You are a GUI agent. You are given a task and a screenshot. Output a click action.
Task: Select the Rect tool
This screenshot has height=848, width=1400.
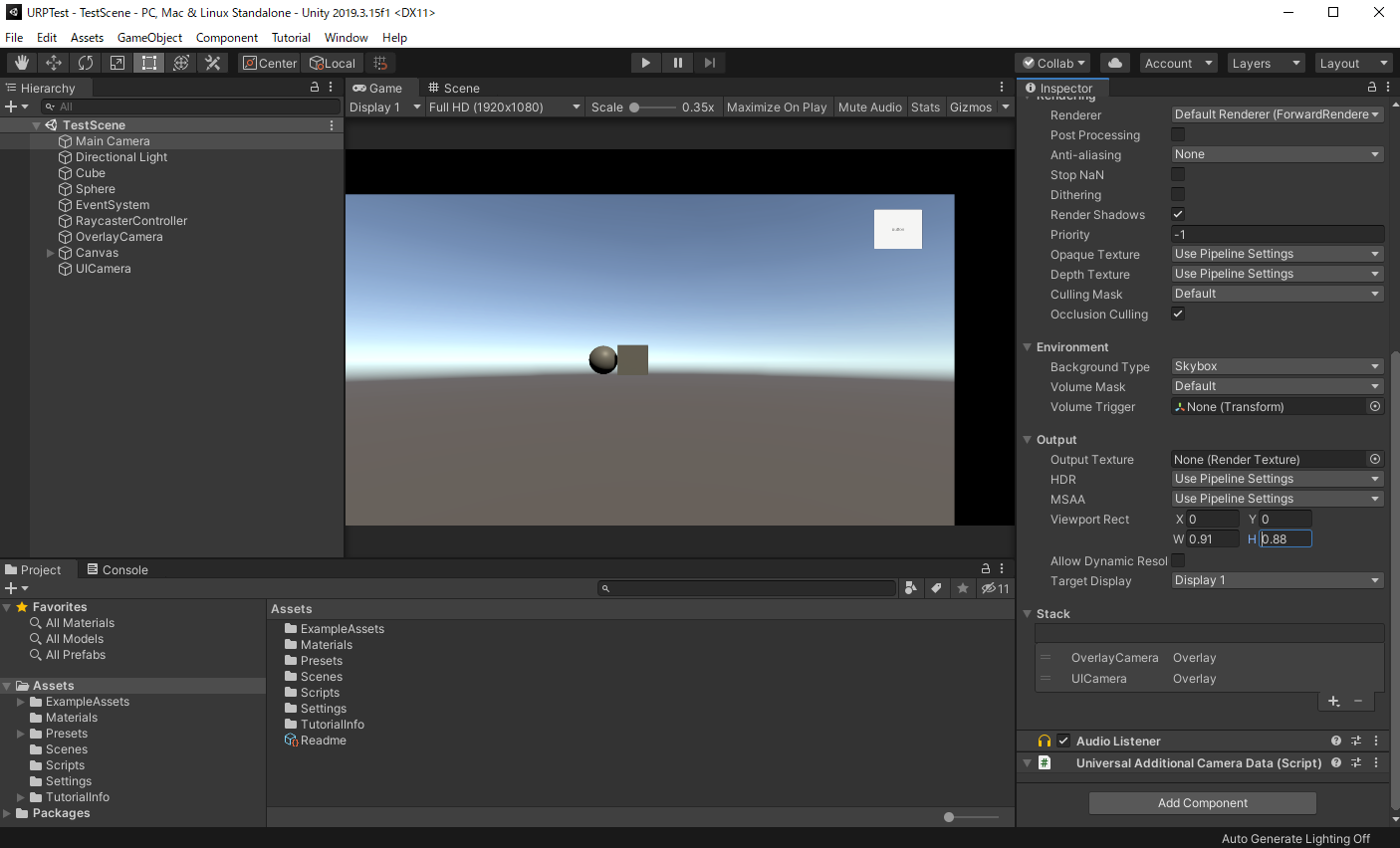148,63
